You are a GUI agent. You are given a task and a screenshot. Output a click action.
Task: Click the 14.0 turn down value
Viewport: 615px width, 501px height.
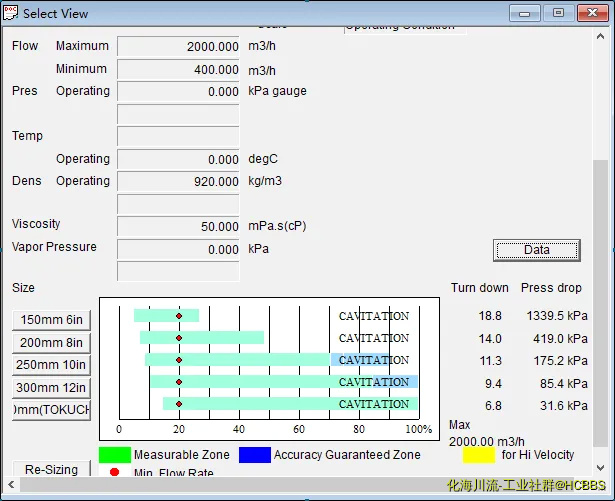[490, 339]
